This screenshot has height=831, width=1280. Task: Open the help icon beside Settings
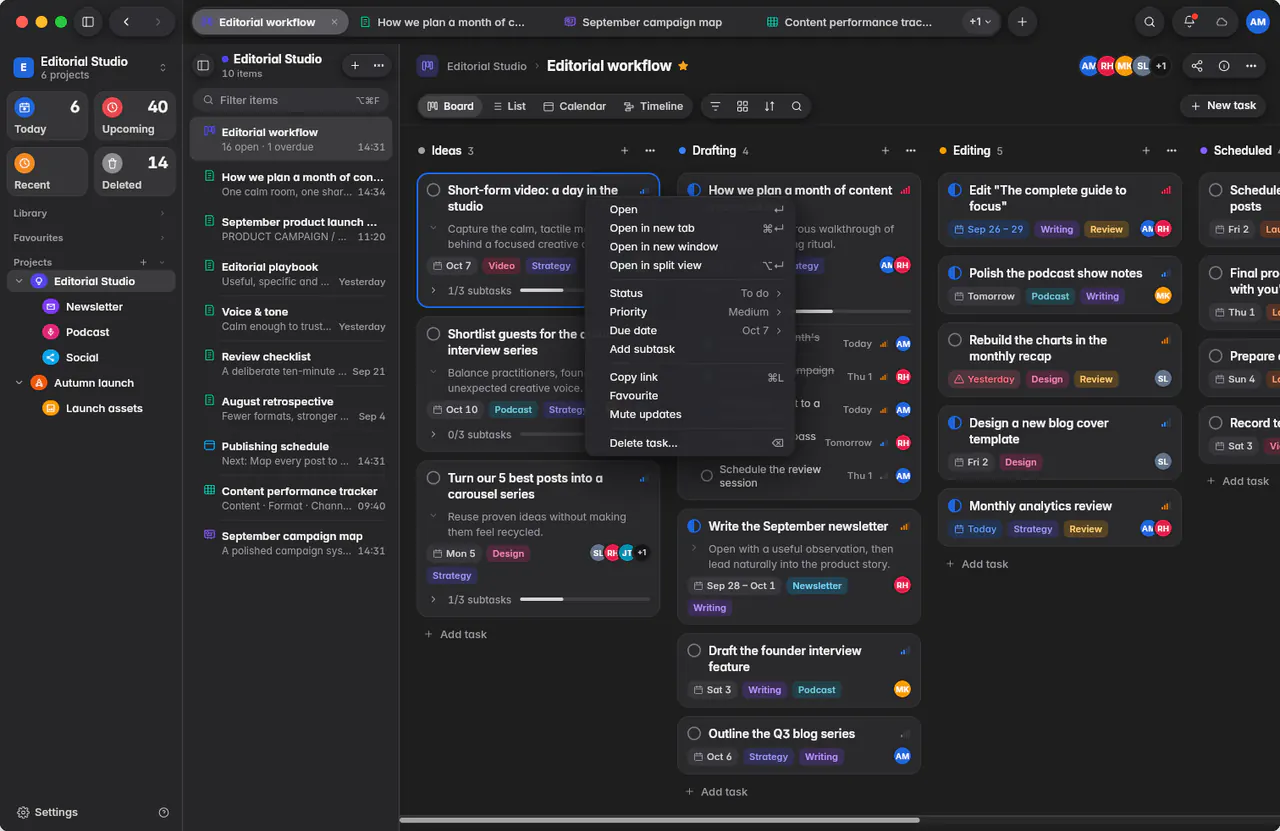(164, 813)
